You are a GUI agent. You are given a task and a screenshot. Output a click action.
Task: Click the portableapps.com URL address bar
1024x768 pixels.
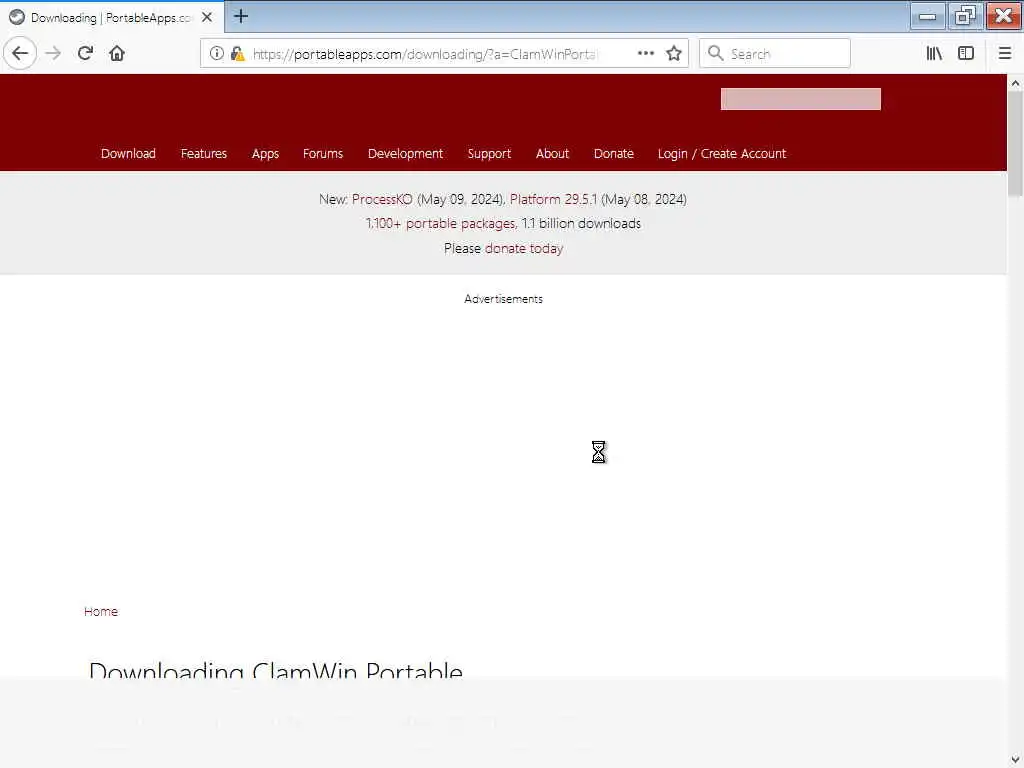coord(444,54)
